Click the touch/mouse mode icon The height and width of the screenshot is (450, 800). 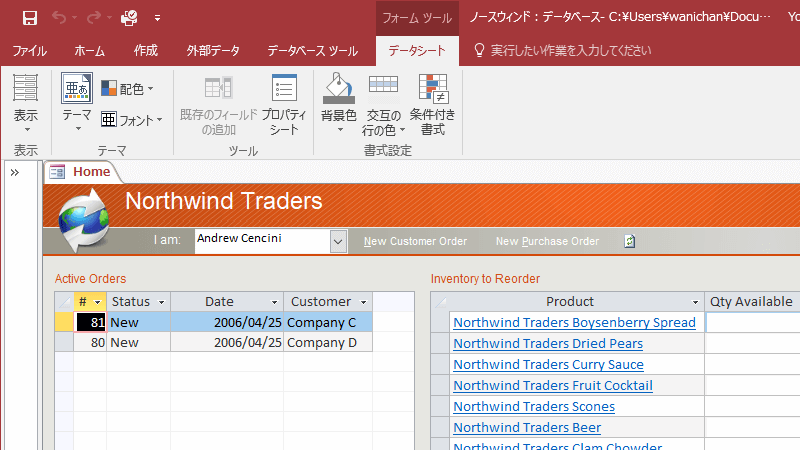pos(129,18)
